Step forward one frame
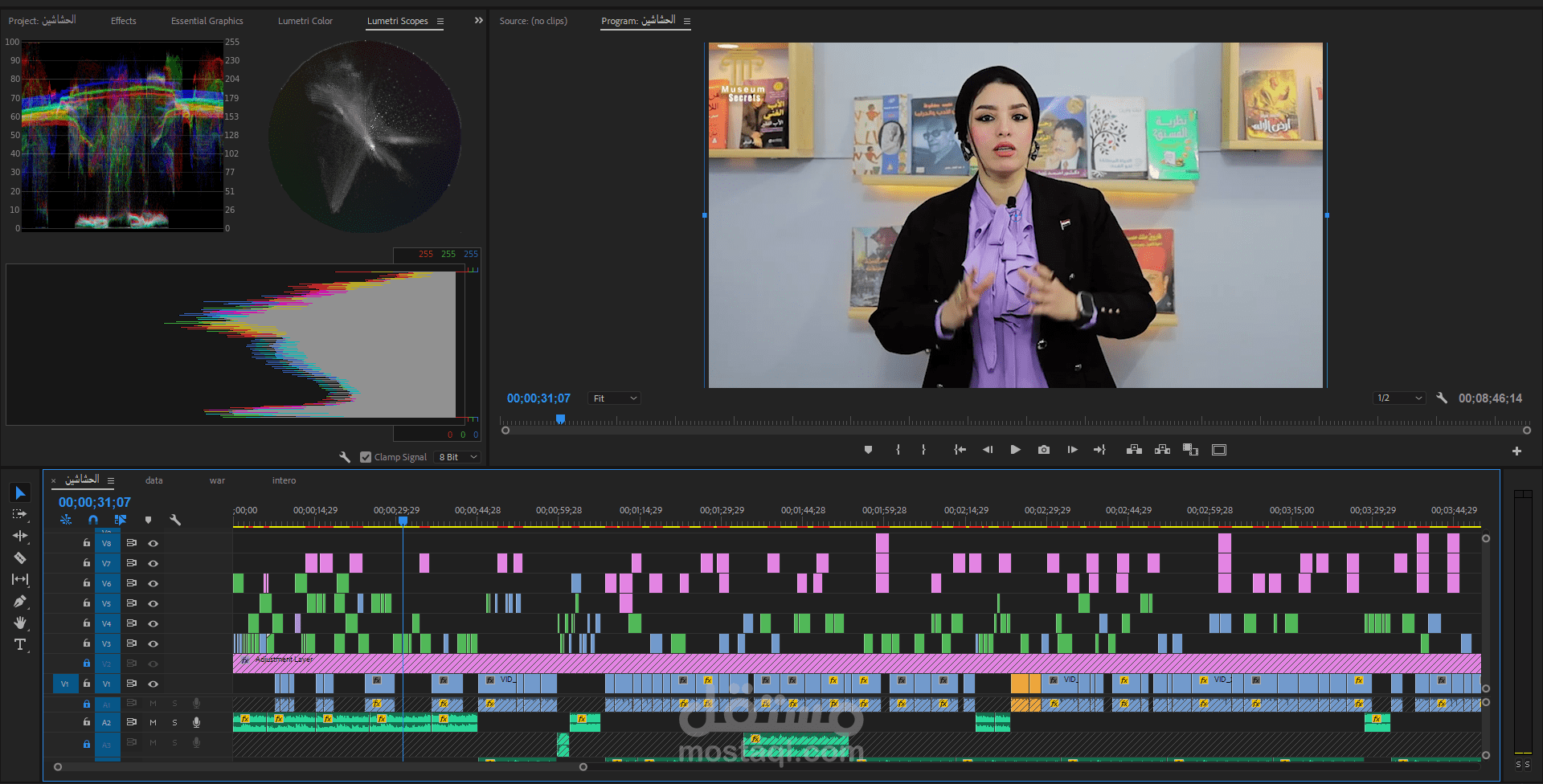1543x784 pixels. pos(1072,450)
